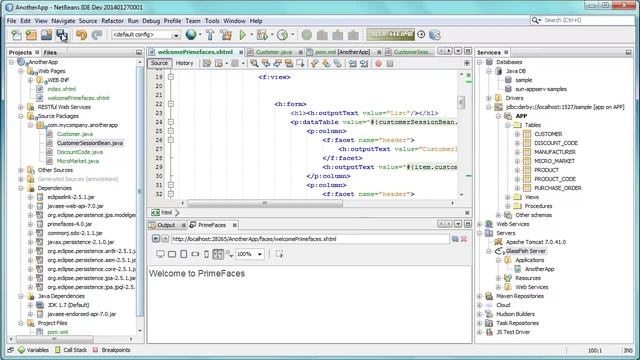Open the Run Project dropdown arrow
This screenshot has width=640, height=360.
[x=251, y=35]
